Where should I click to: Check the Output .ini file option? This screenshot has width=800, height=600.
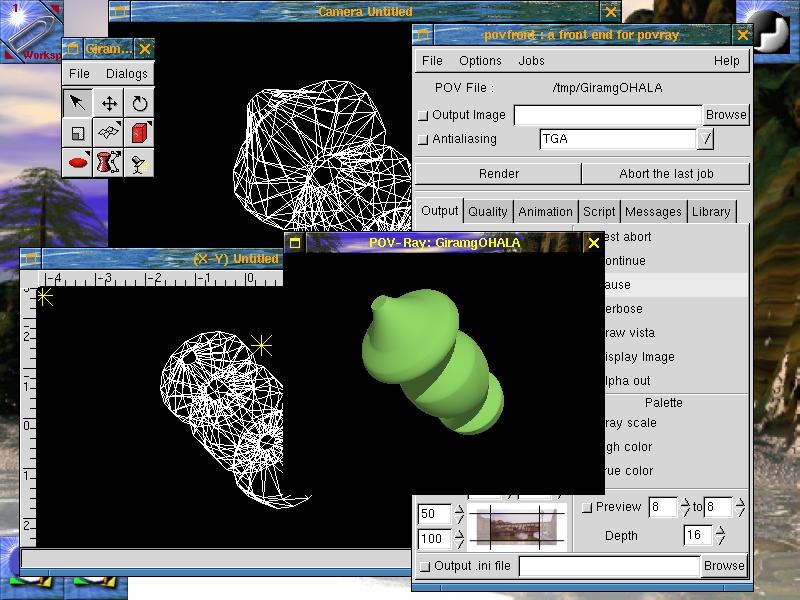click(x=424, y=566)
